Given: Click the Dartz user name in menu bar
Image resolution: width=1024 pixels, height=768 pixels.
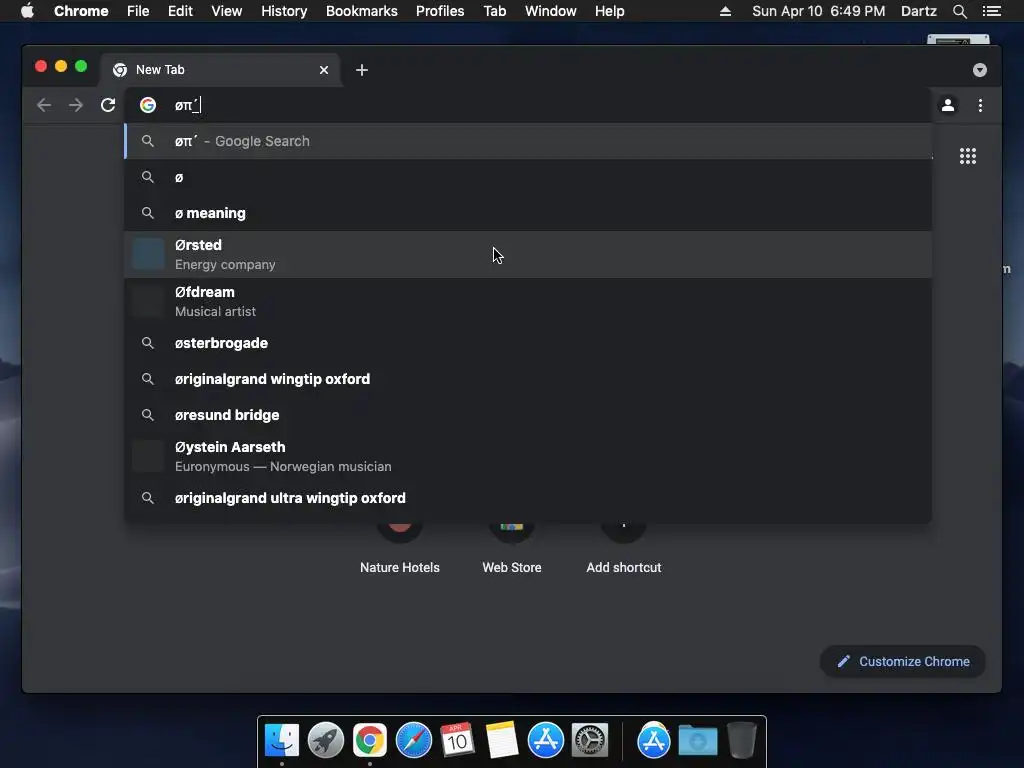Looking at the screenshot, I should pyautogui.click(x=919, y=11).
